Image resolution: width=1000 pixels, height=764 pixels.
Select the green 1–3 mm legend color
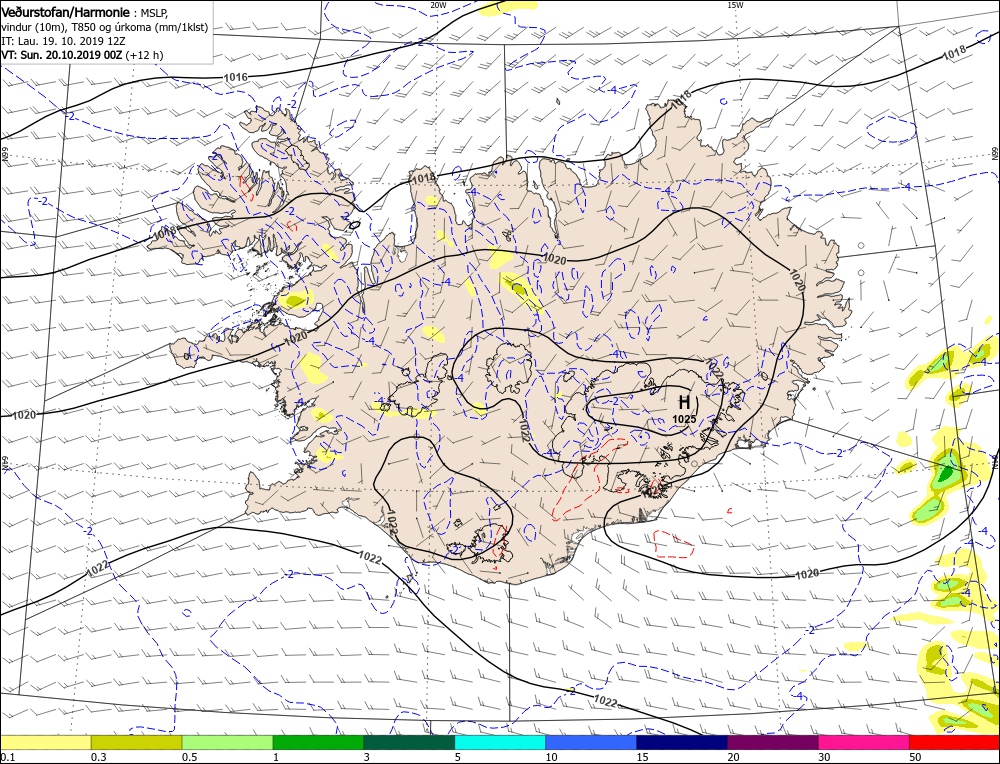318,742
